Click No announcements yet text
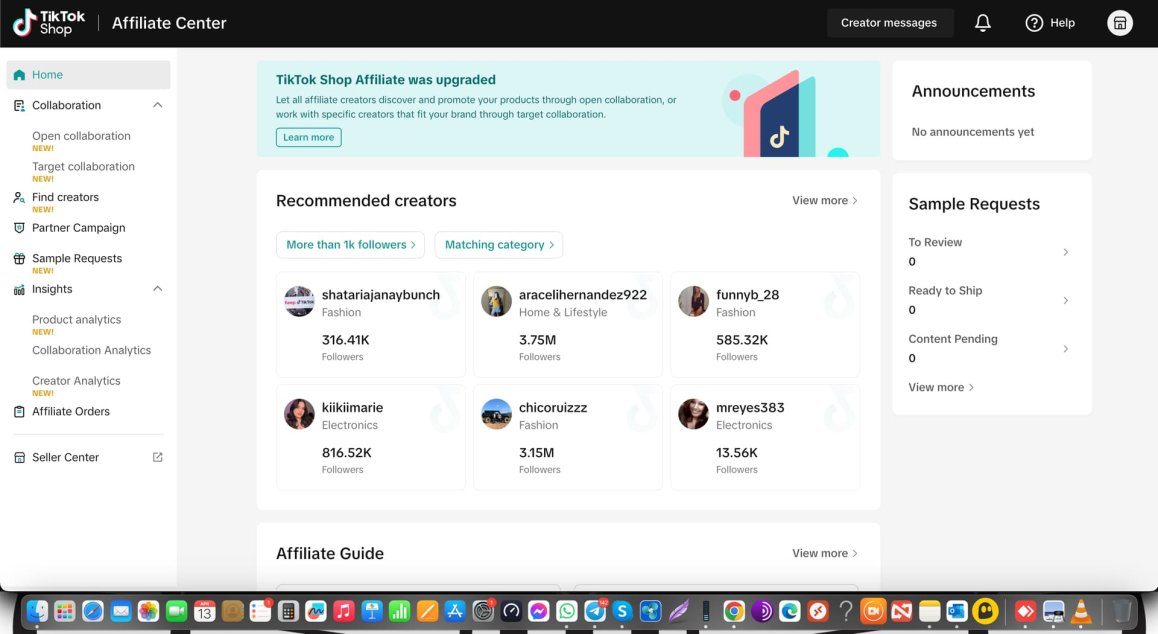The image size is (1158, 634). (x=973, y=132)
